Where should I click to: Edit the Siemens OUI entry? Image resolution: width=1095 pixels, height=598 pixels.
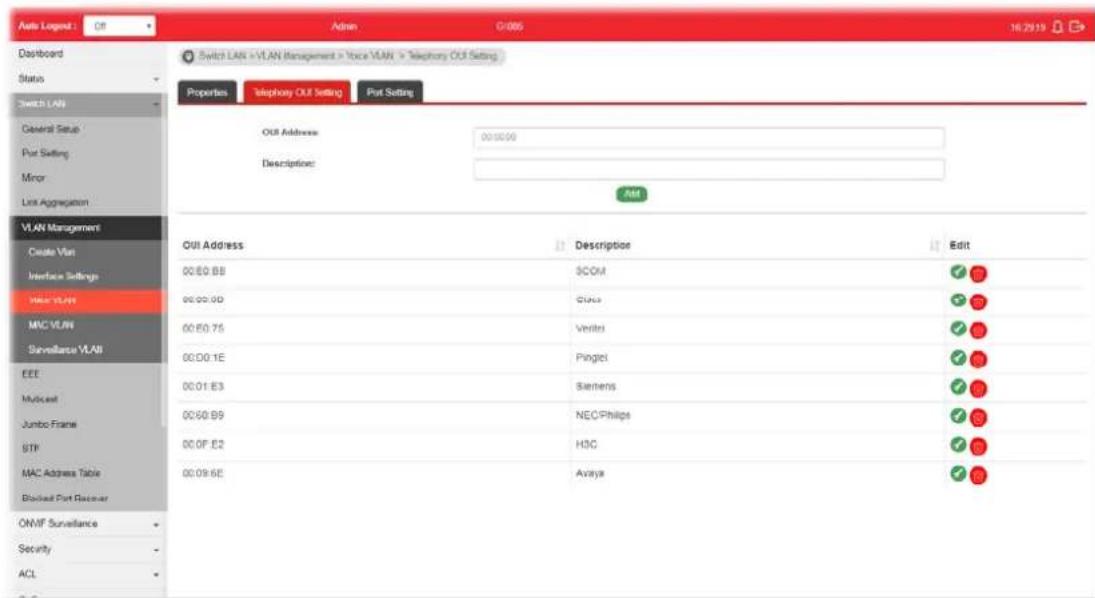958,386
